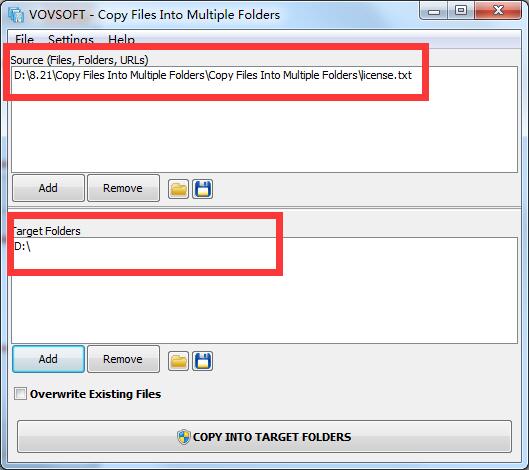This screenshot has height=470, width=529.
Task: Click Add button under Target Folders
Action: [48, 359]
